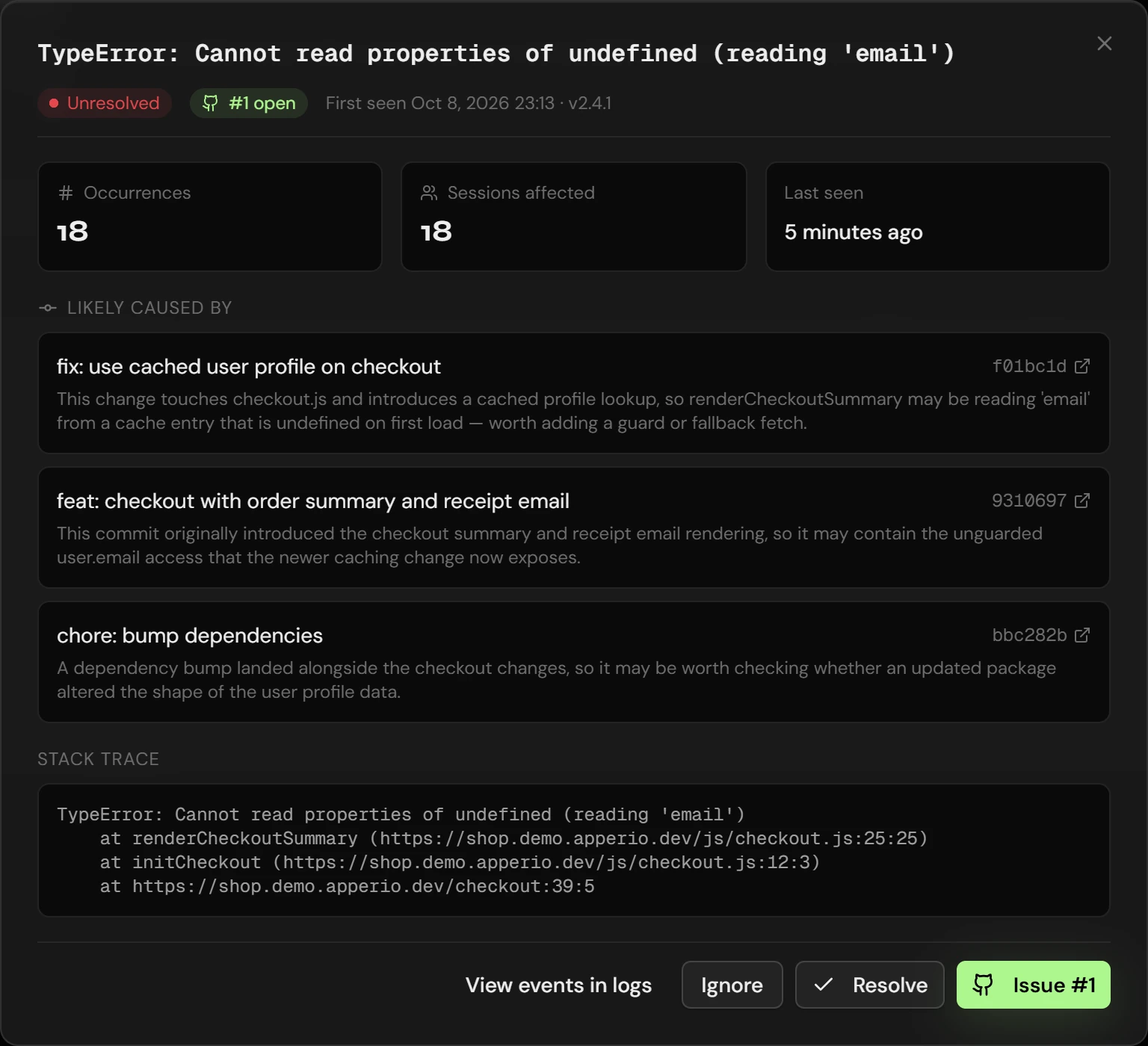Open commit hash bbc282b
Viewport: 1148px width, 1046px height.
point(1029,635)
